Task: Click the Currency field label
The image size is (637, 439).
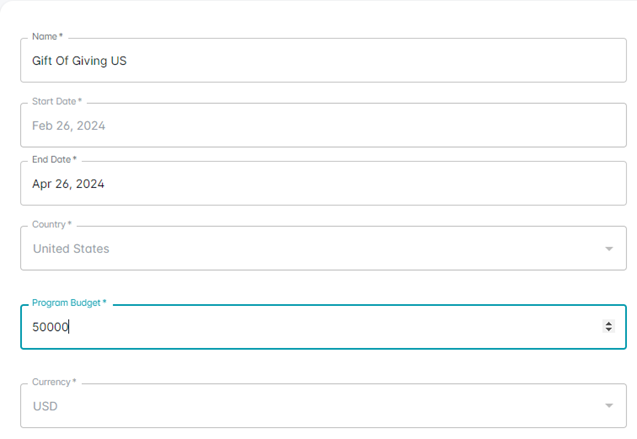Action: point(54,382)
